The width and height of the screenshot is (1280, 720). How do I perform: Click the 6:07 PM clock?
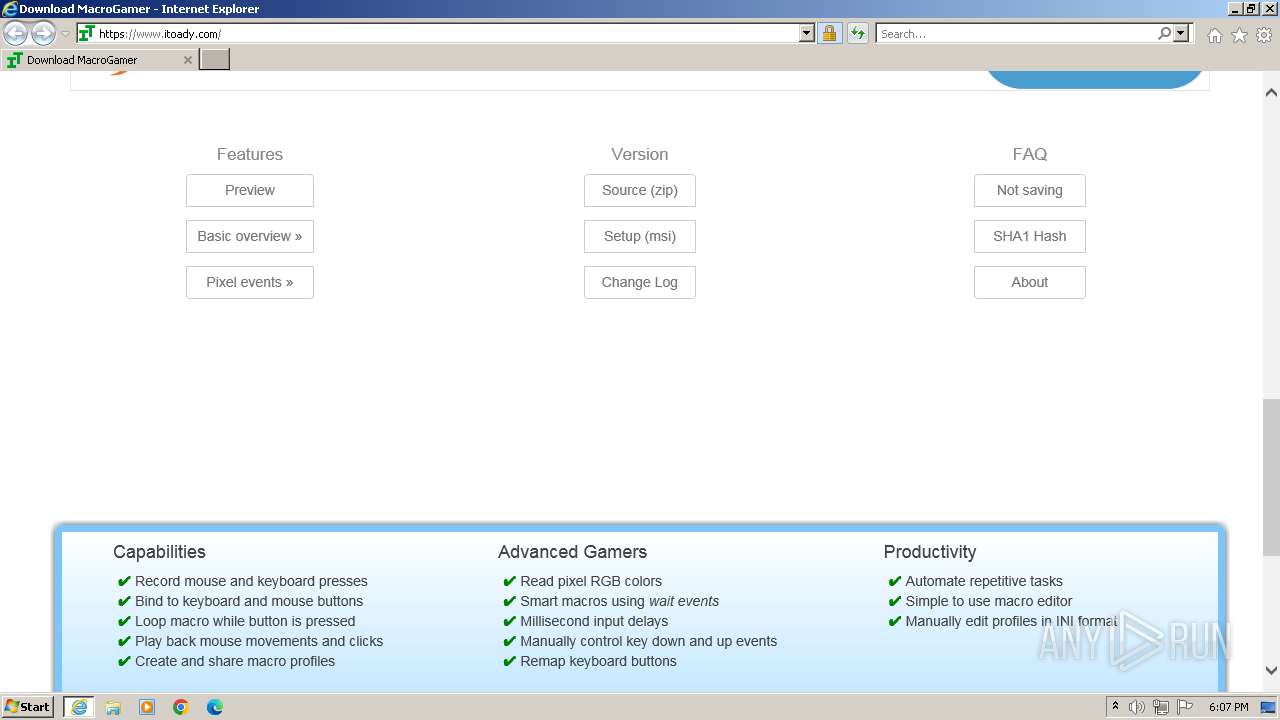1228,707
